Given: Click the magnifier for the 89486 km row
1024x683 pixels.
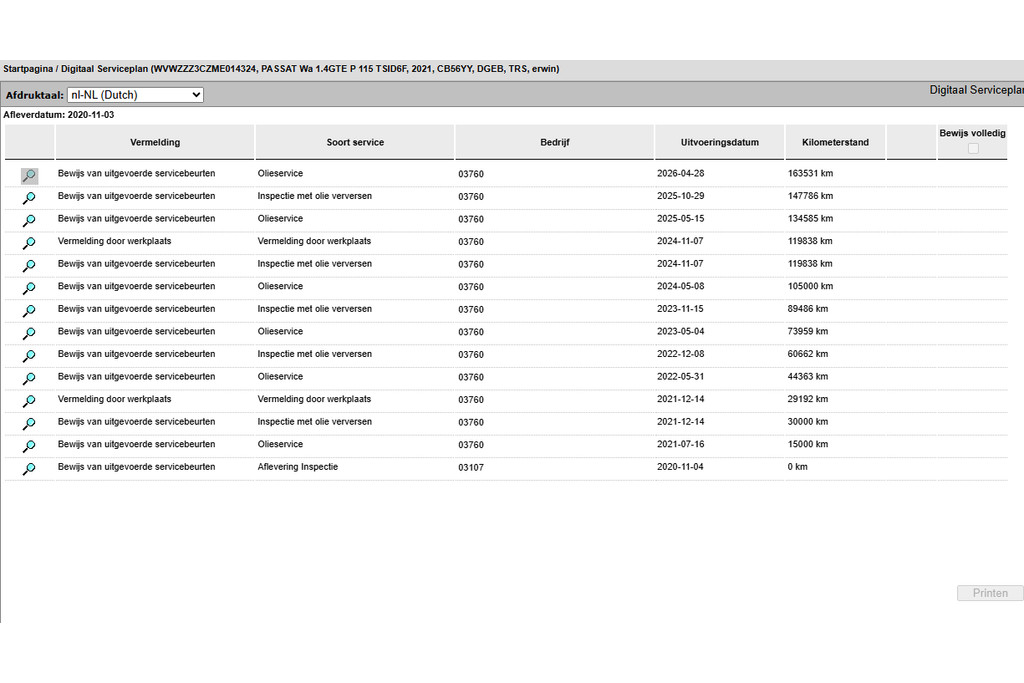Looking at the screenshot, I should click(x=29, y=311).
